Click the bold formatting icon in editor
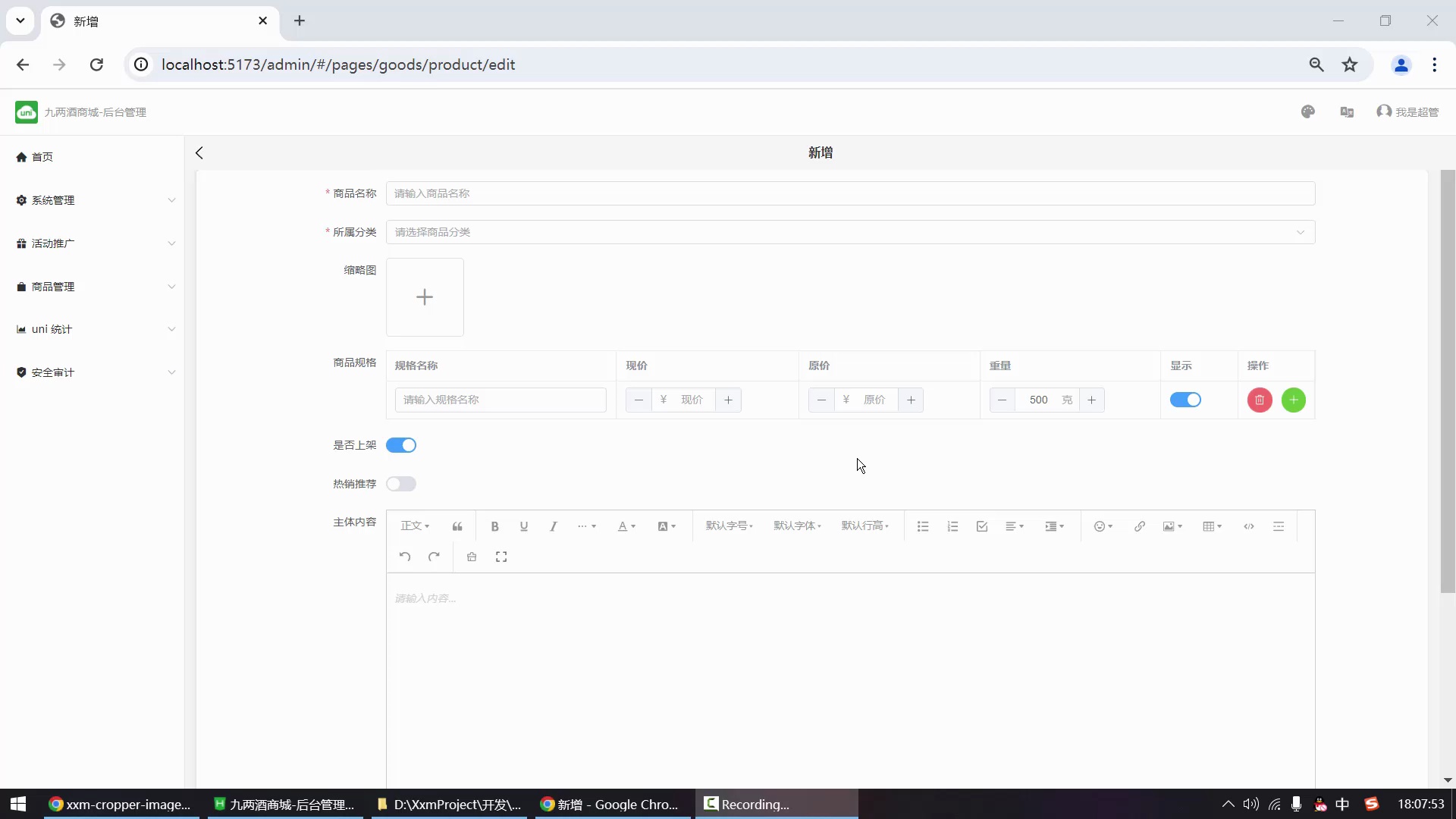 [494, 526]
